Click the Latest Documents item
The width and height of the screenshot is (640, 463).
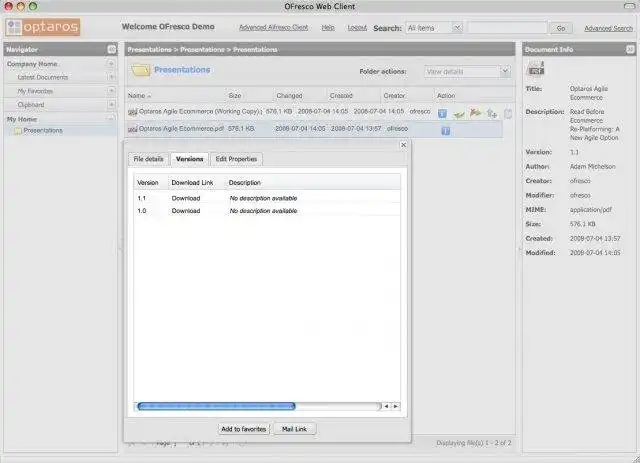click(x=42, y=77)
